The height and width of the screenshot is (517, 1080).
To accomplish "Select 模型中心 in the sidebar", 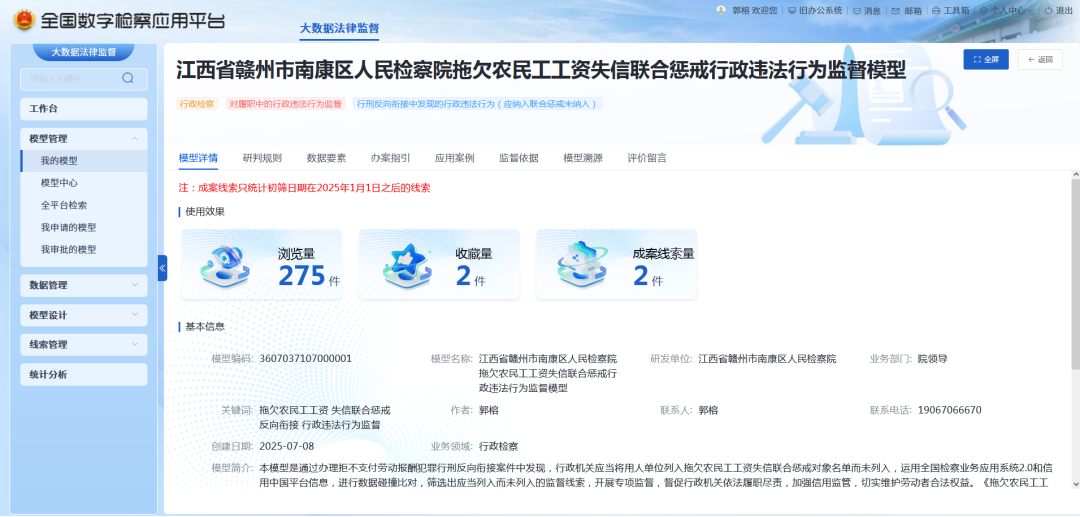I will 59,183.
